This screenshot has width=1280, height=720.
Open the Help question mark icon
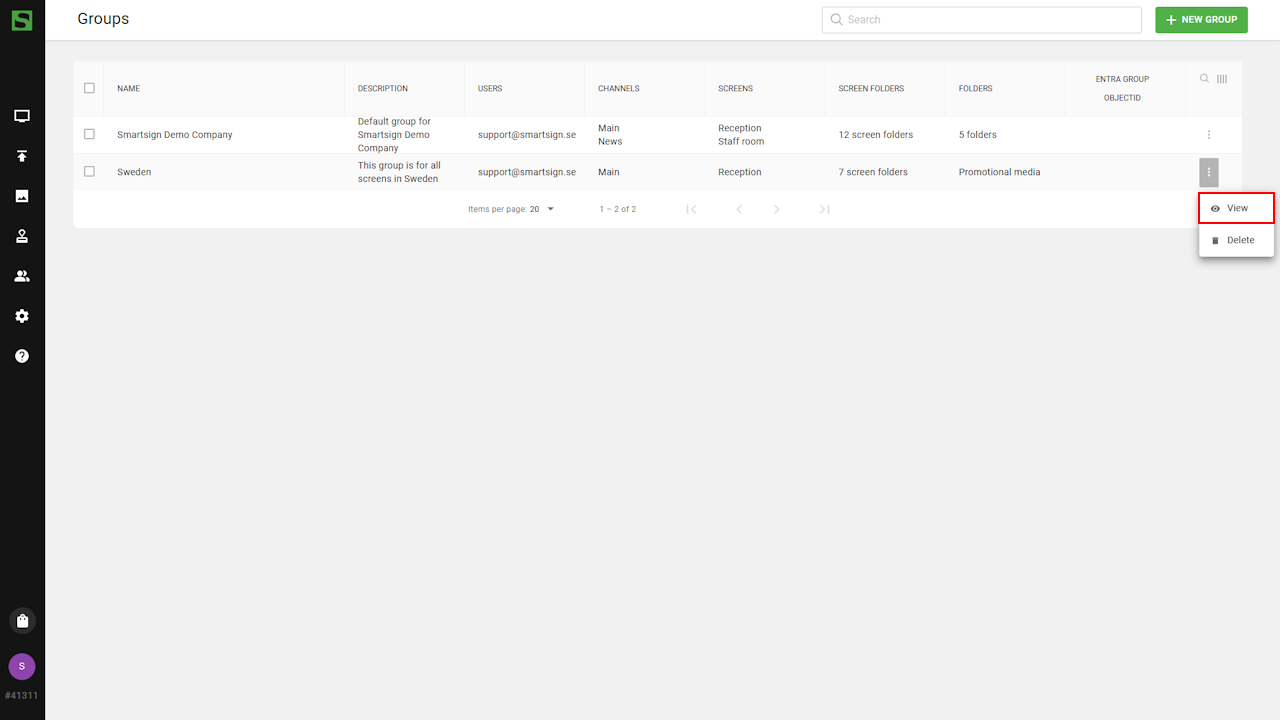click(22, 356)
